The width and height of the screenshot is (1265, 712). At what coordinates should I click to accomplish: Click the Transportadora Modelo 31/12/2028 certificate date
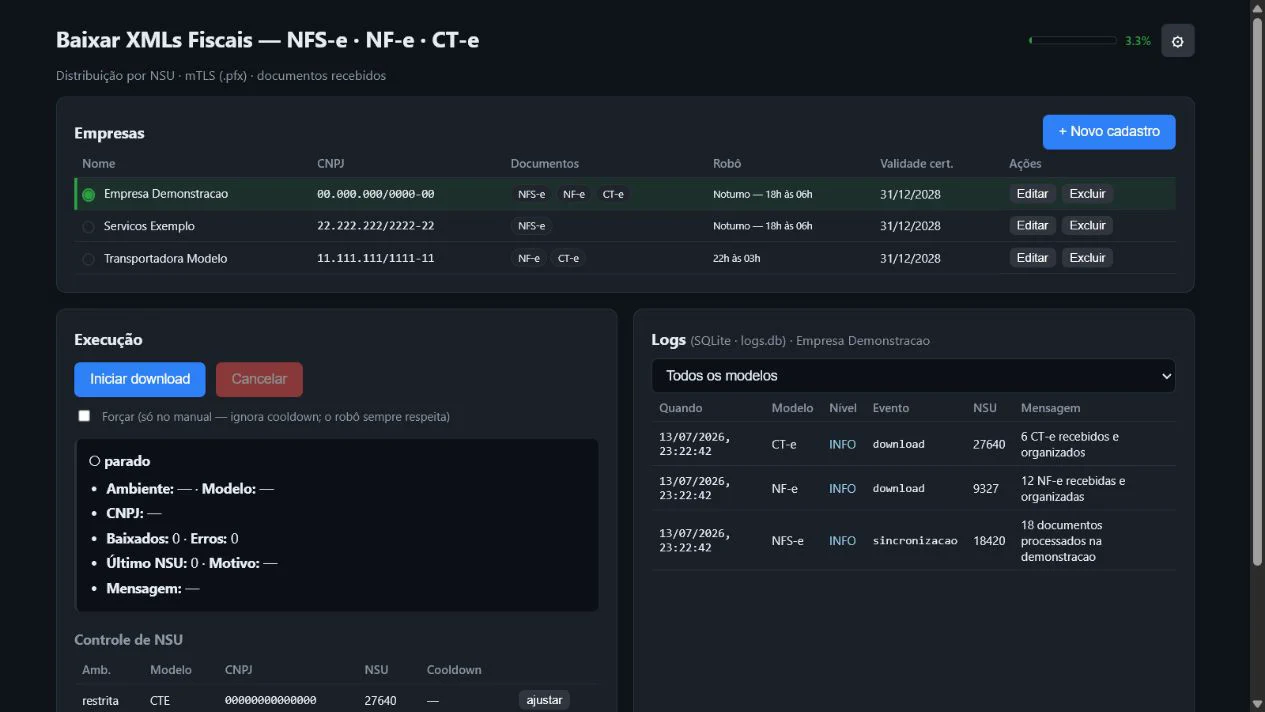pos(910,258)
